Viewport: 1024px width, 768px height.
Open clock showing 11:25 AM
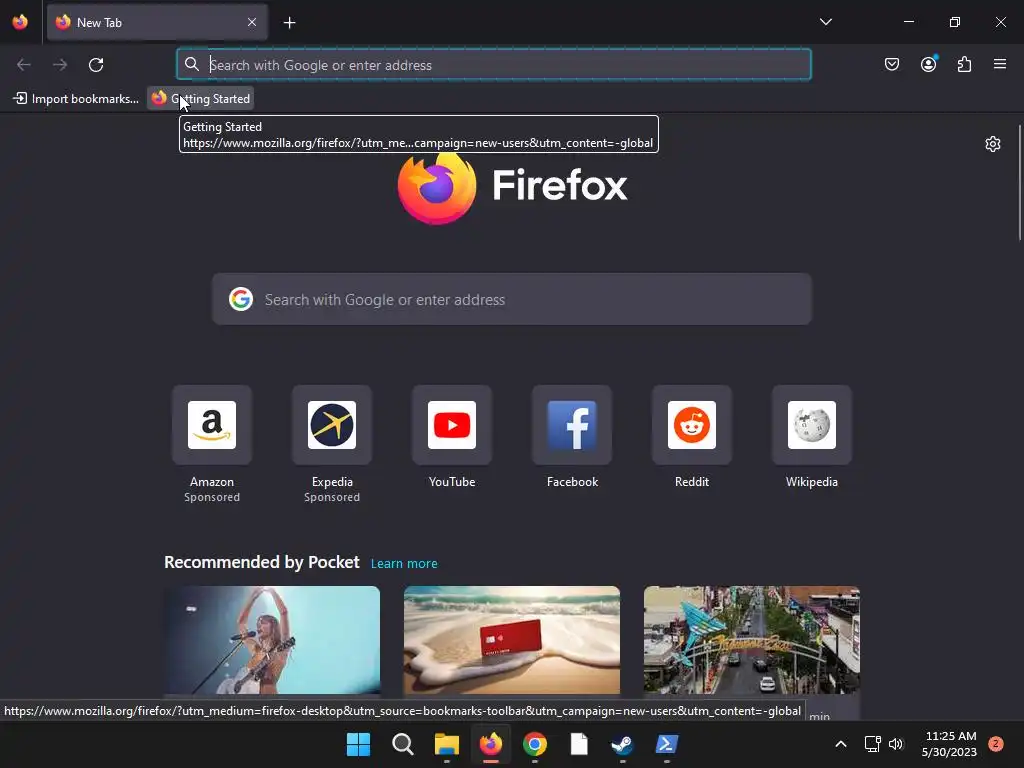coord(949,744)
